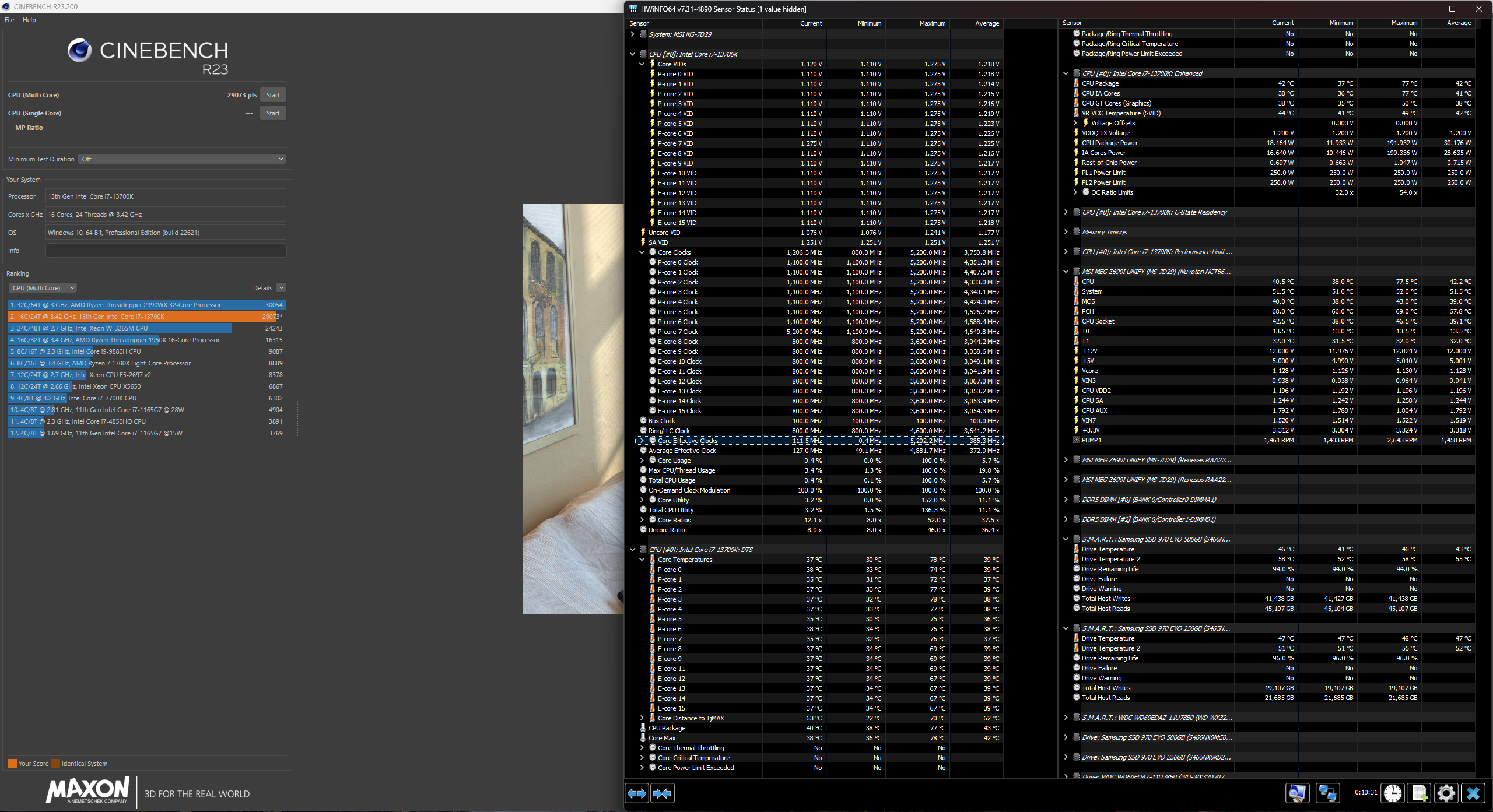1493x812 pixels.
Task: Select the P-core 7 Clock row
Action: point(818,332)
